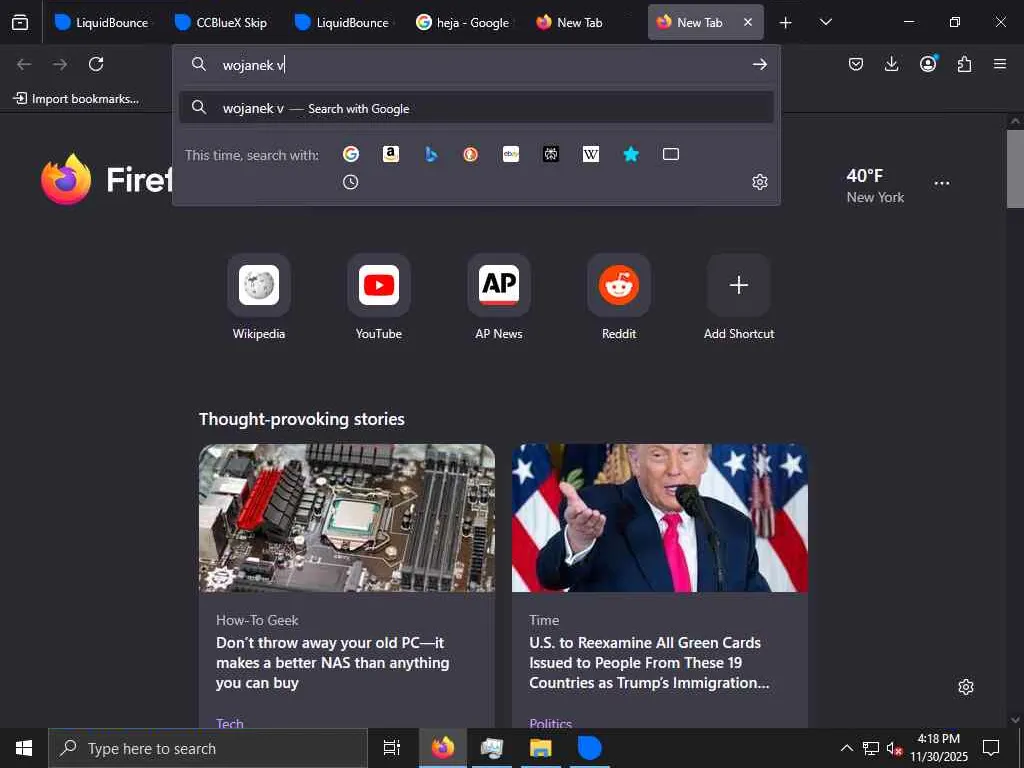This screenshot has width=1024, height=768.
Task: Switch to the heja - Google tab
Action: click(462, 22)
